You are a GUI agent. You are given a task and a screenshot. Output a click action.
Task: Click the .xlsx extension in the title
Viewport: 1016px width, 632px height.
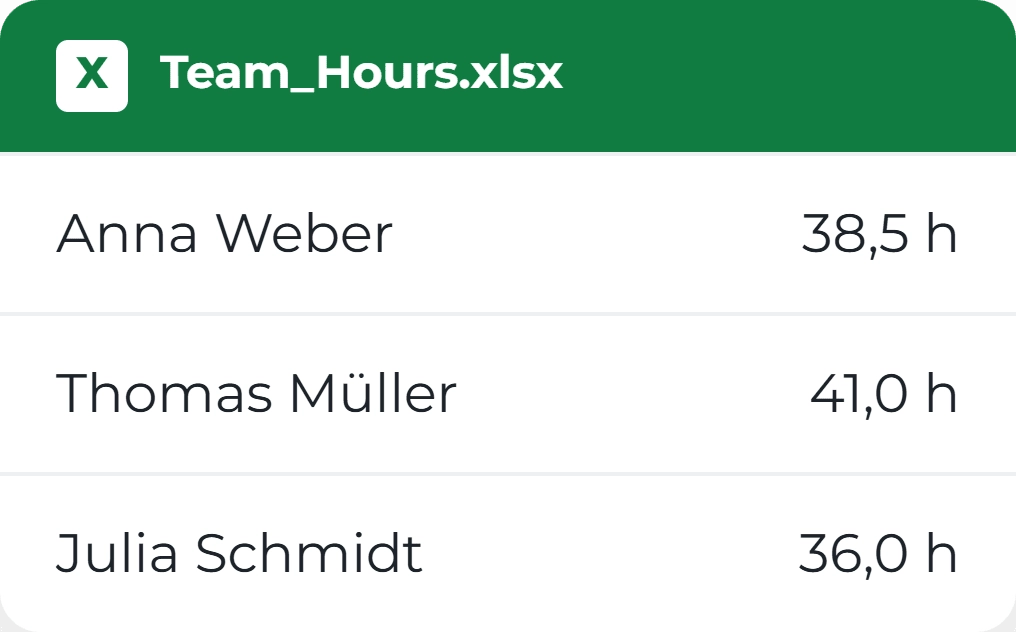pos(511,73)
